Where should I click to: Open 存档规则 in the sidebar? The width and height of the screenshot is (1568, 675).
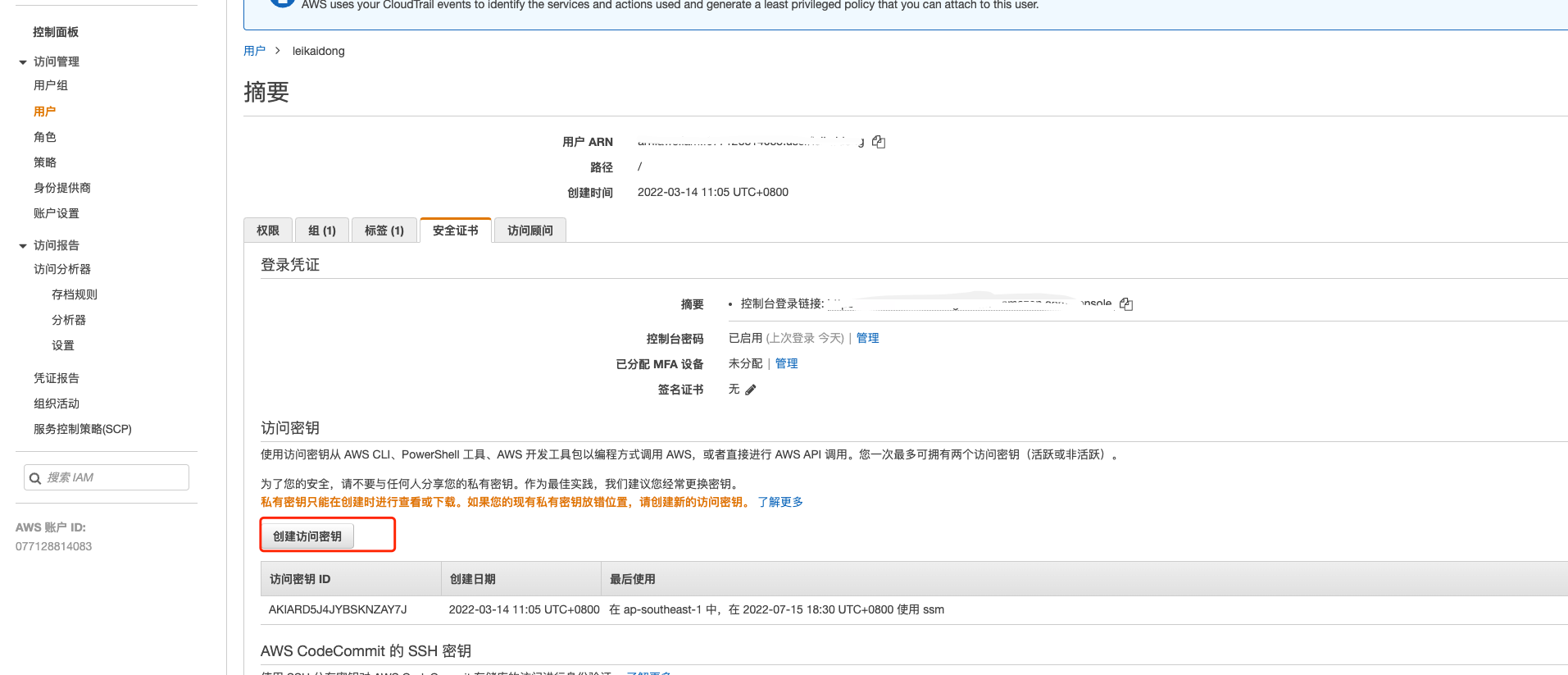(x=75, y=294)
